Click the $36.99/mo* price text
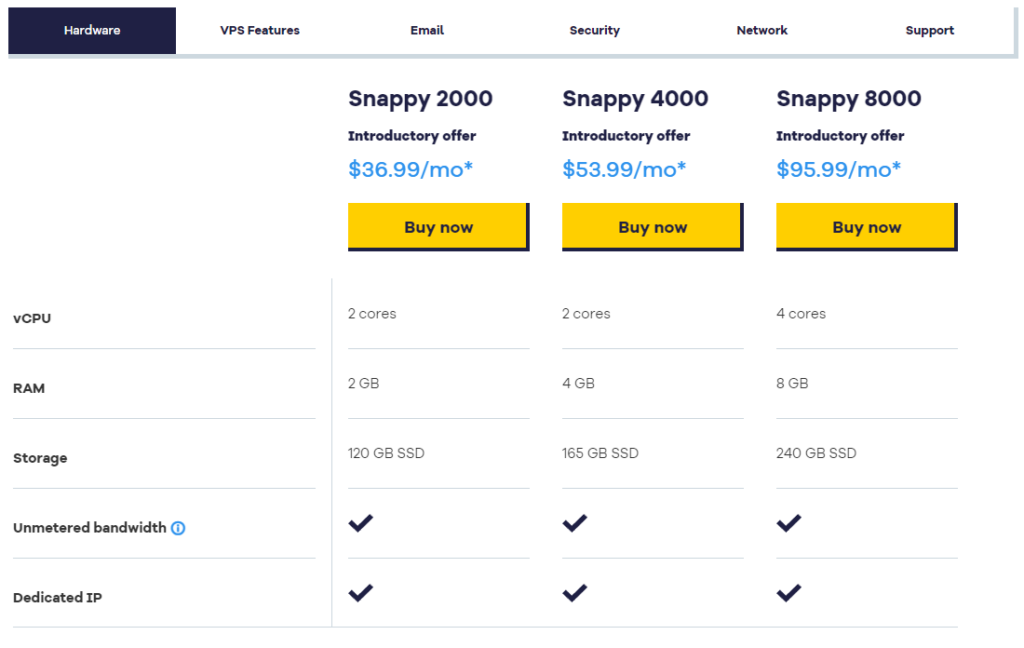 coord(410,169)
